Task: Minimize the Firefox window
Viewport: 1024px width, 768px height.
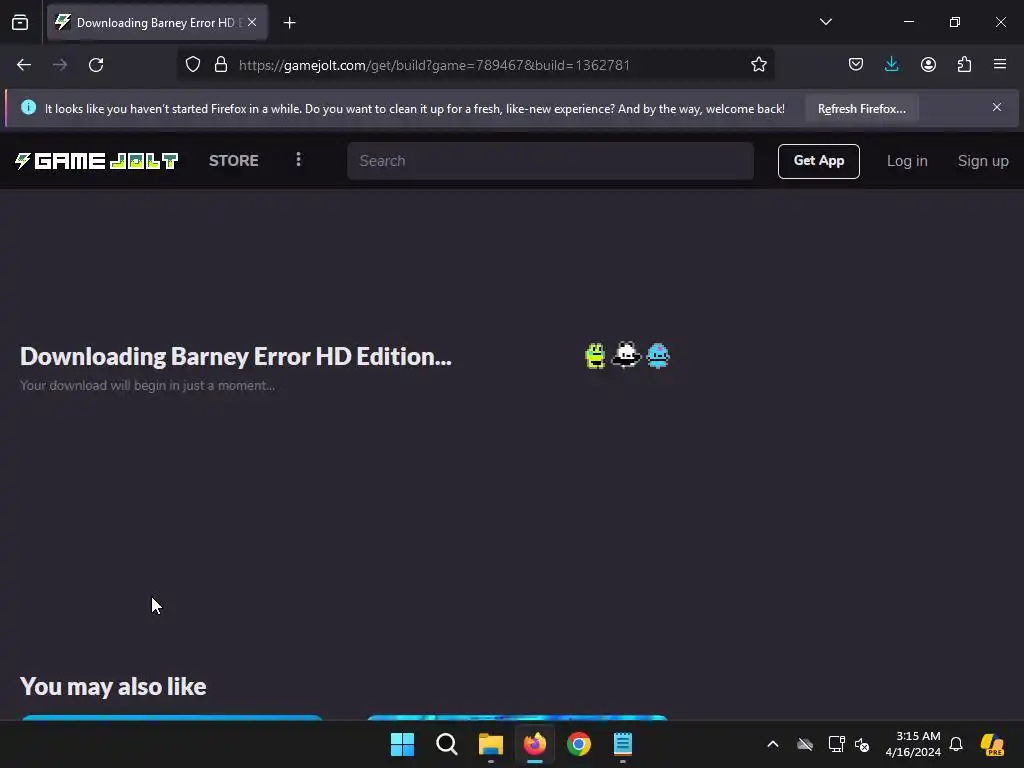Action: point(908,22)
